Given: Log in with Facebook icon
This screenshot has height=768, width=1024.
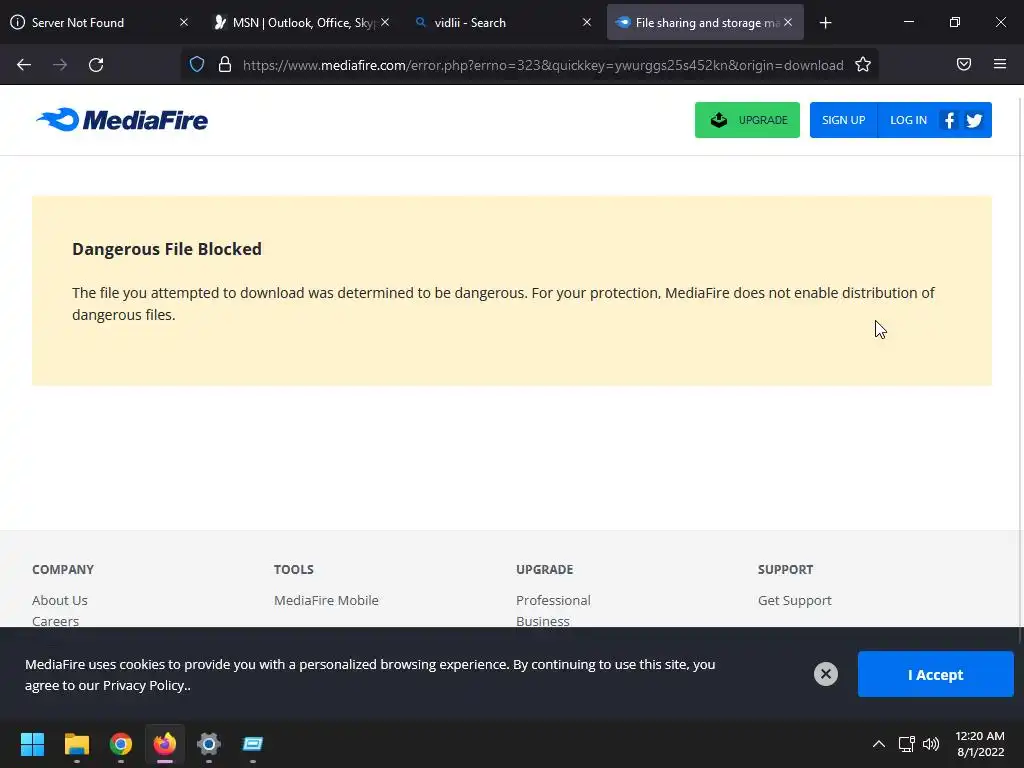Looking at the screenshot, I should tap(950, 120).
